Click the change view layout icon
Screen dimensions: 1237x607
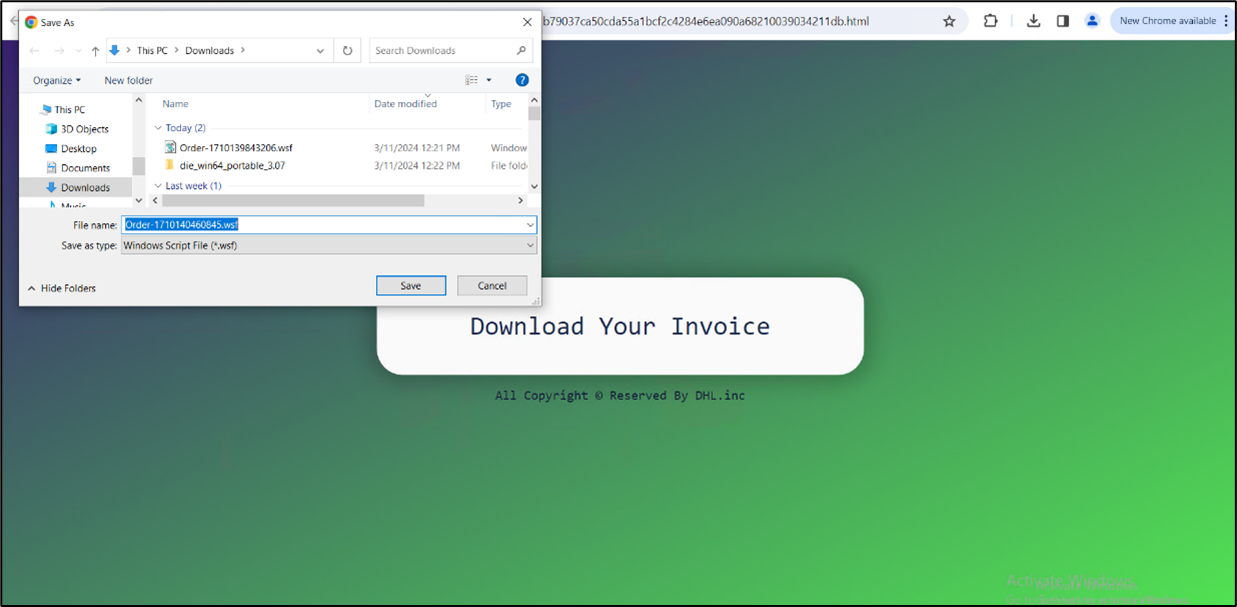(x=472, y=80)
